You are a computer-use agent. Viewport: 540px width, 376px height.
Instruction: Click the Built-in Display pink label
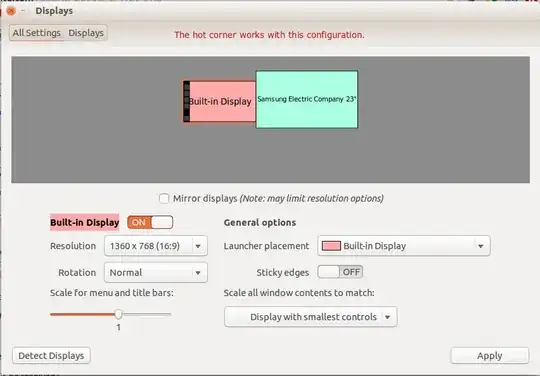[x=84, y=222]
